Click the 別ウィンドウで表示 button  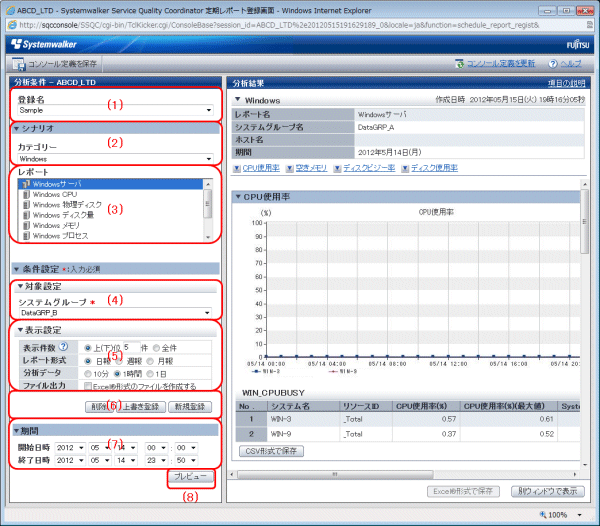point(548,492)
